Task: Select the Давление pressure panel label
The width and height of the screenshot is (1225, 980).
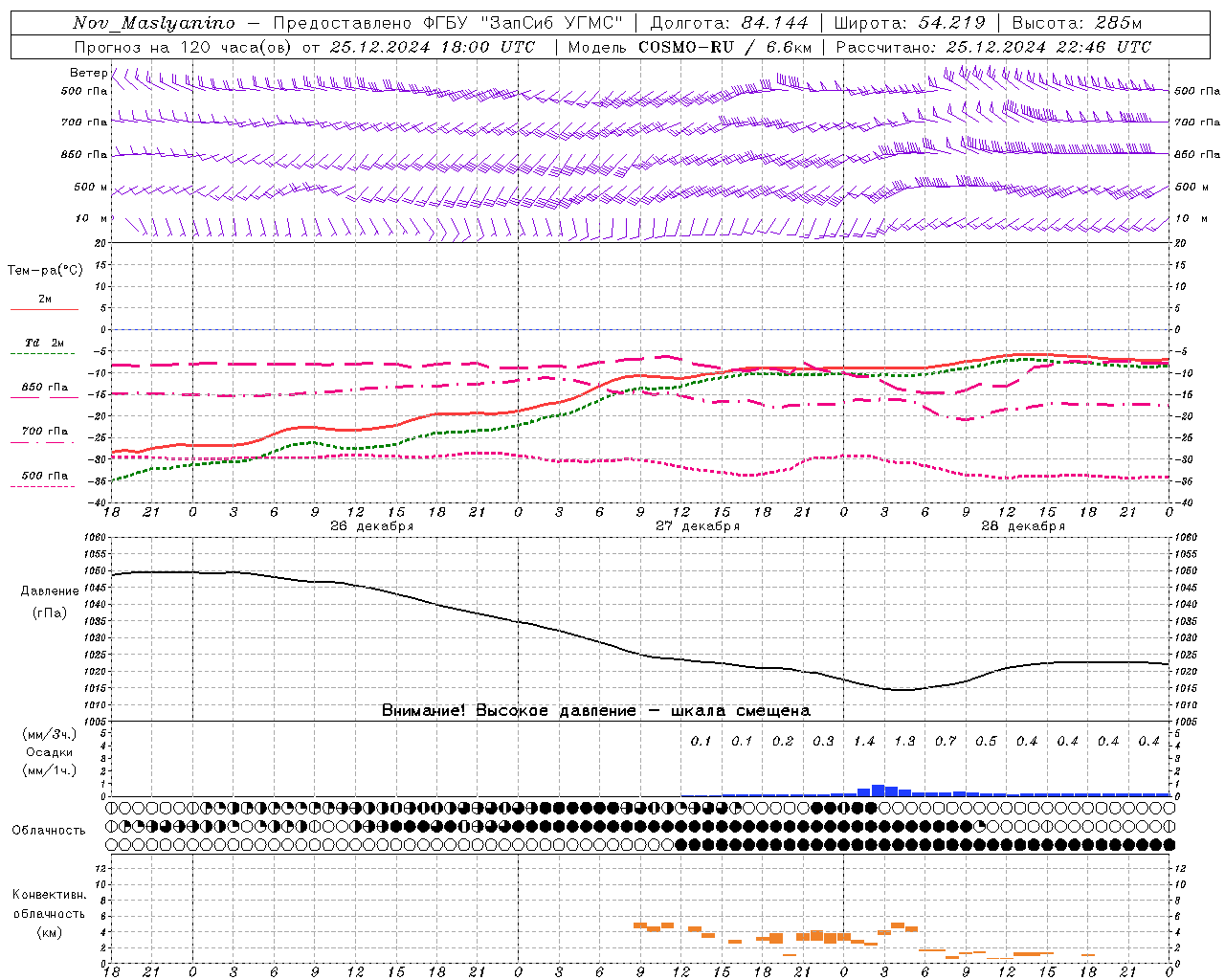Action: (50, 591)
